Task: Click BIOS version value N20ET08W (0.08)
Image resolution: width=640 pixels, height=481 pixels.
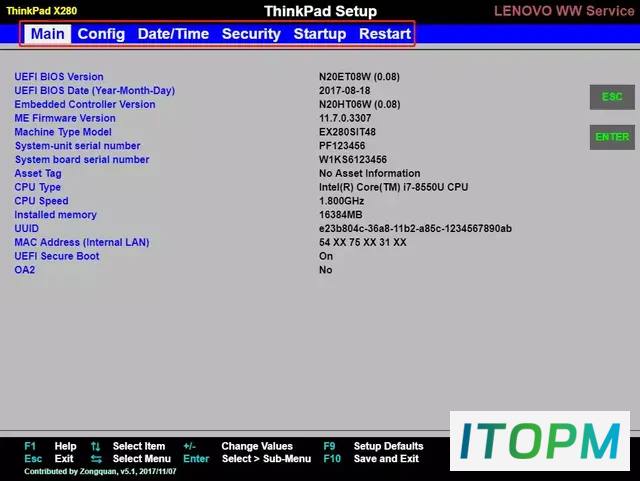Action: [359, 77]
